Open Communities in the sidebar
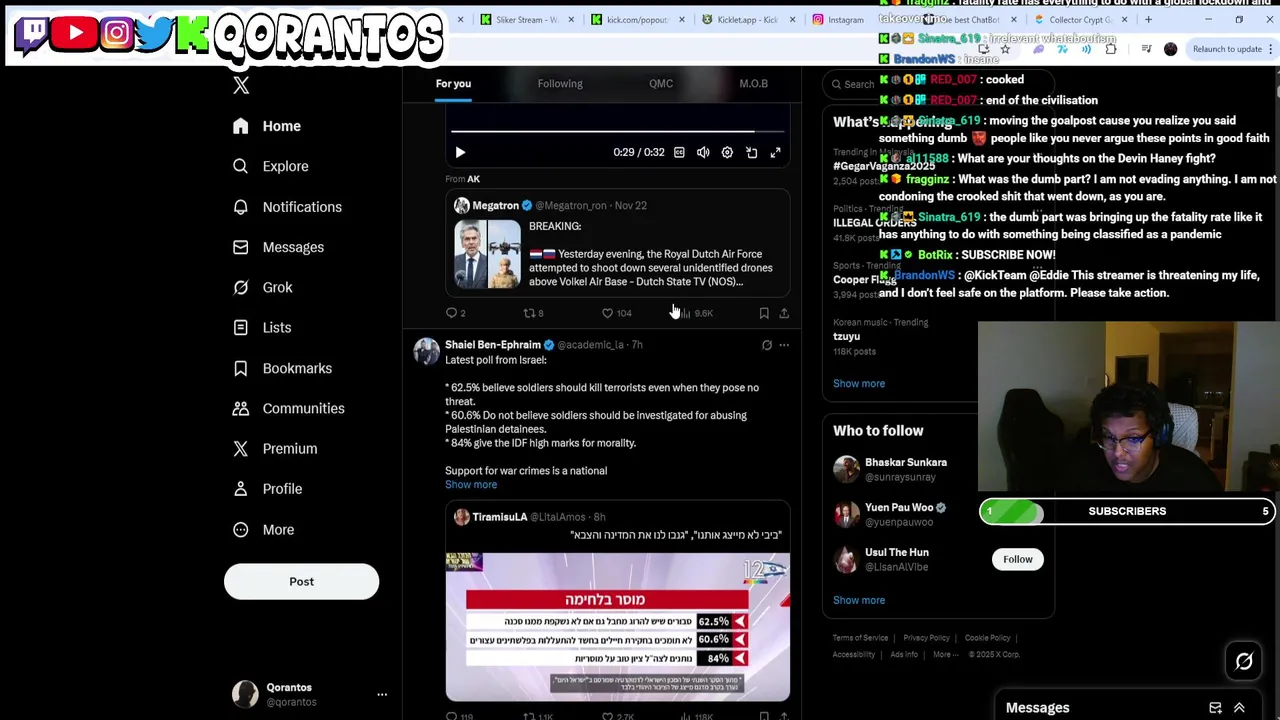 click(288, 408)
